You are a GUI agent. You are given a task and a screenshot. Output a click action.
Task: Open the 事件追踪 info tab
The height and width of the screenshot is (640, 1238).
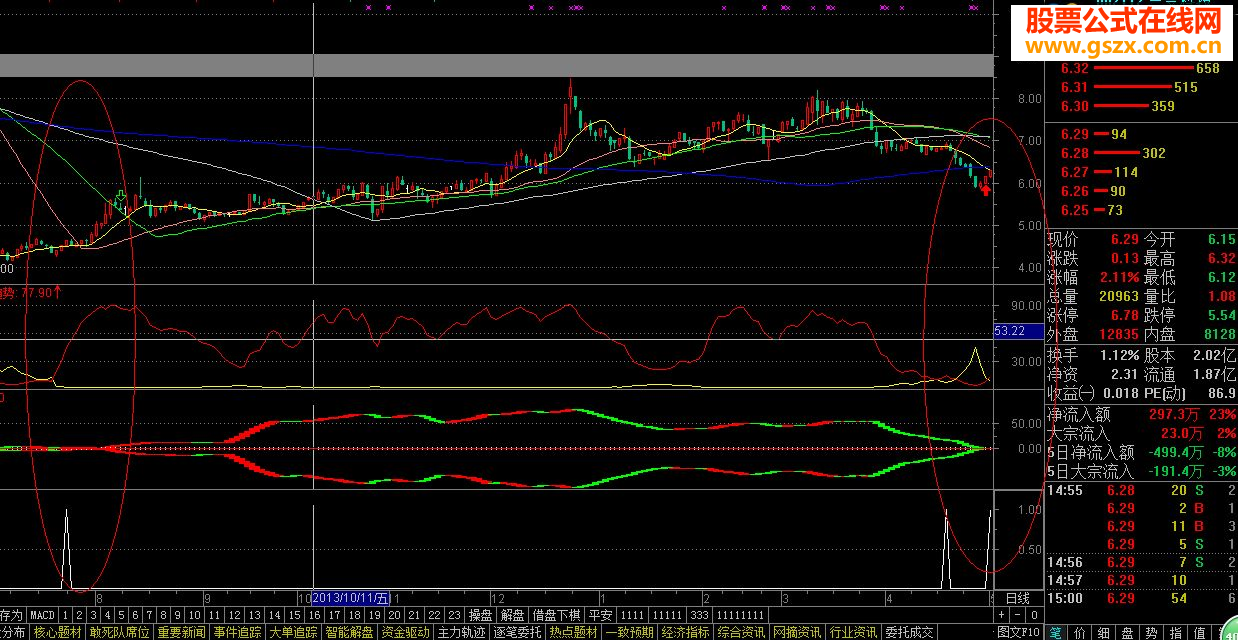237,632
